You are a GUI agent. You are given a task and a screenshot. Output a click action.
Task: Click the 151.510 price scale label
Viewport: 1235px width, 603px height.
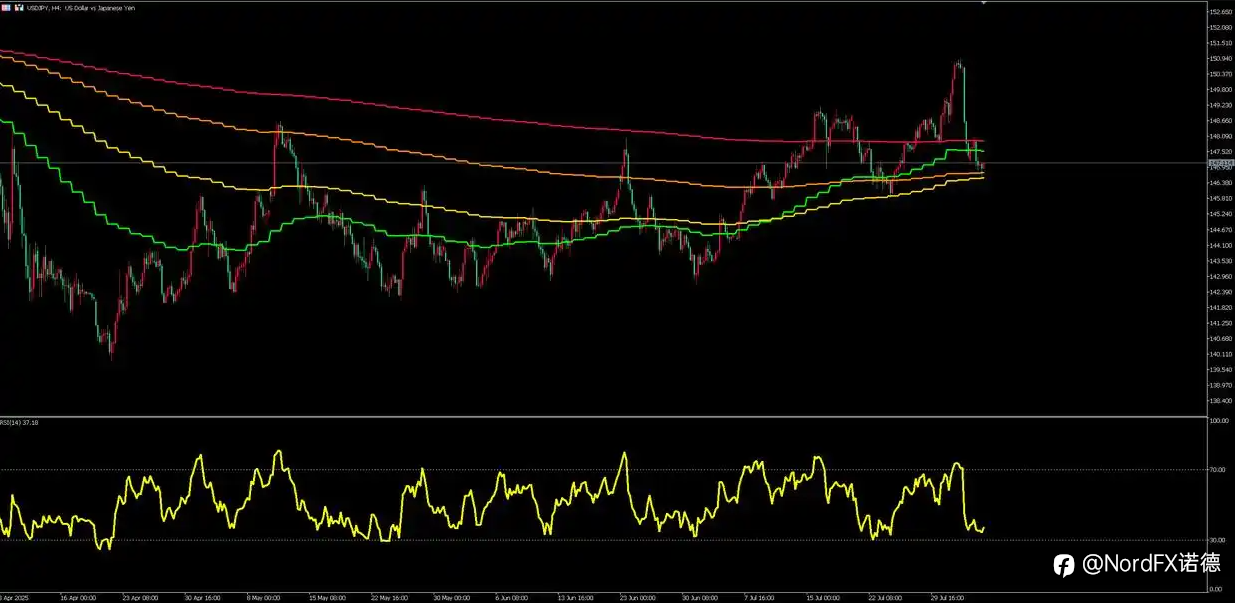(x=1220, y=43)
